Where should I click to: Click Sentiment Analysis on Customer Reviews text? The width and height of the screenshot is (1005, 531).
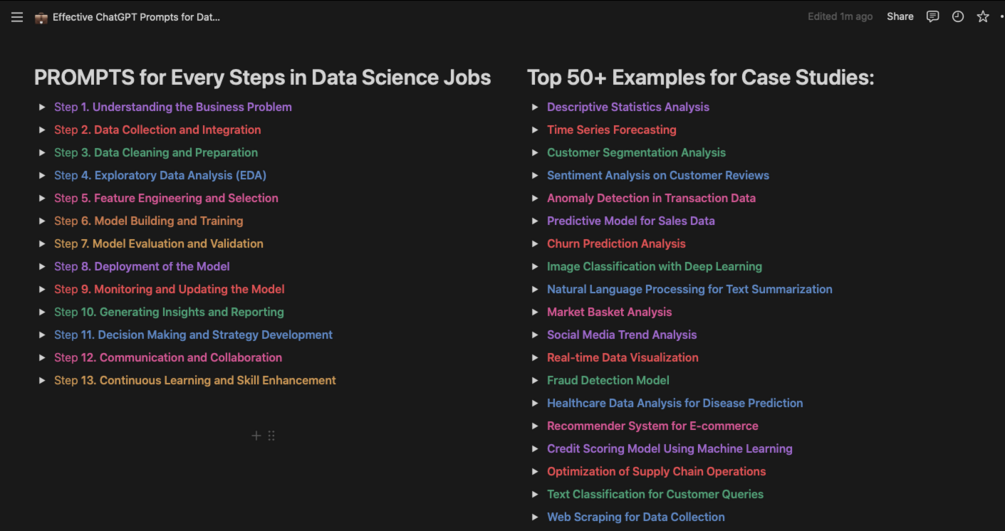(x=657, y=175)
